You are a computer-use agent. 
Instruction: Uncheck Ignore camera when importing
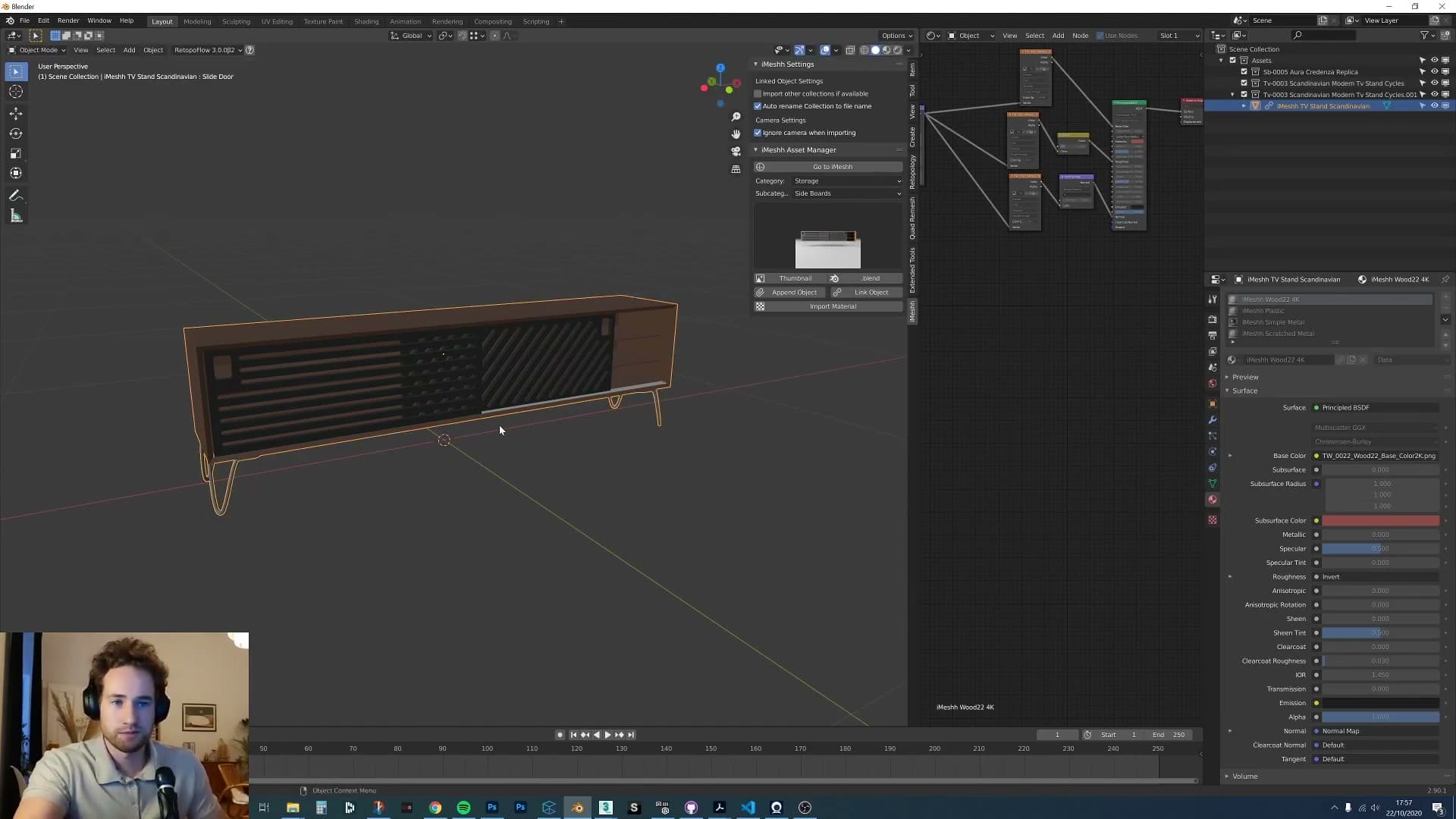(x=758, y=133)
